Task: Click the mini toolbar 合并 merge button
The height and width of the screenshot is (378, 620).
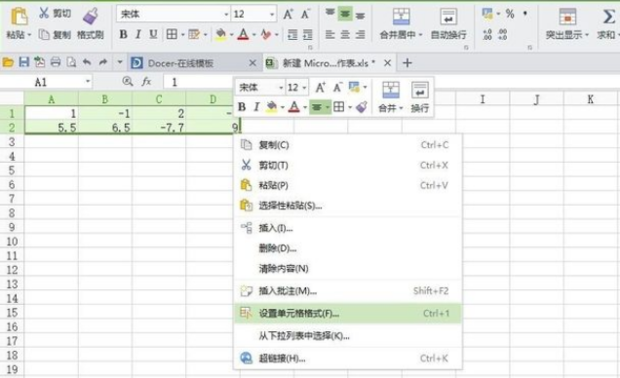Action: [x=391, y=96]
